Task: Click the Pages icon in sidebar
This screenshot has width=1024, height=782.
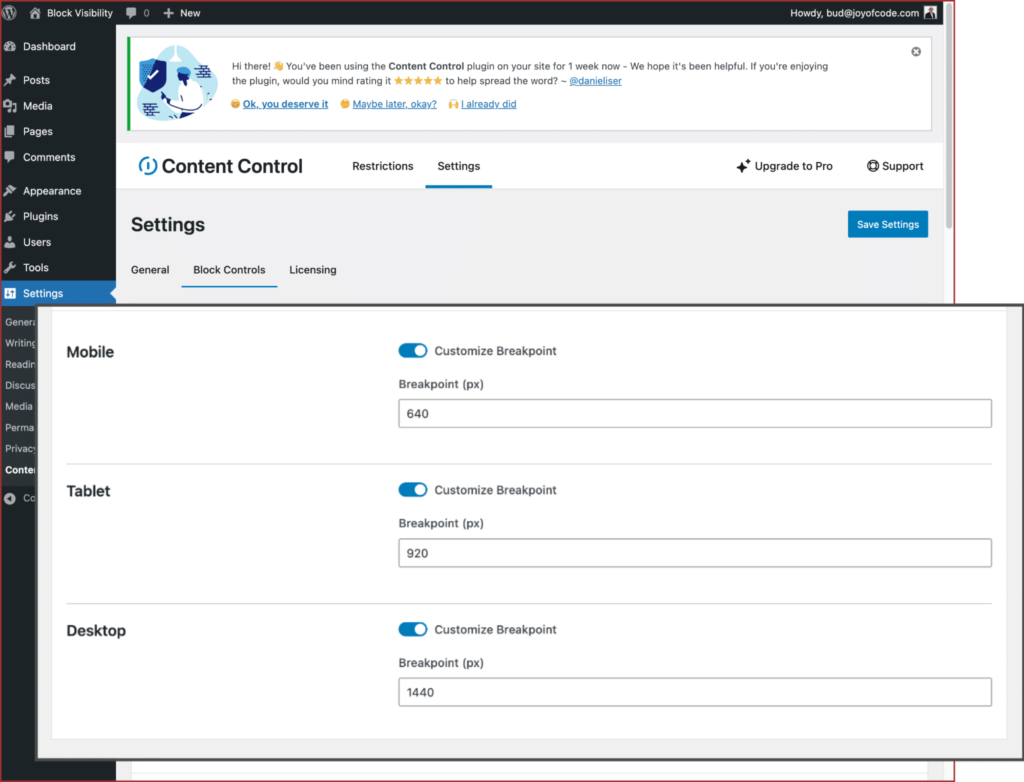Action: pyautogui.click(x=10, y=131)
